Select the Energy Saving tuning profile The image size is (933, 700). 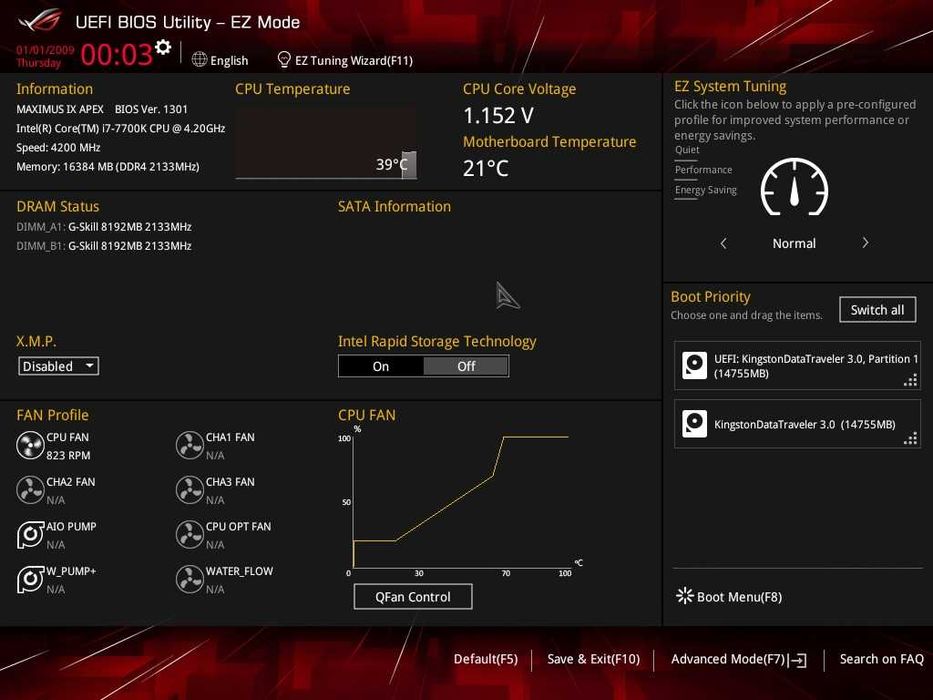[x=706, y=190]
